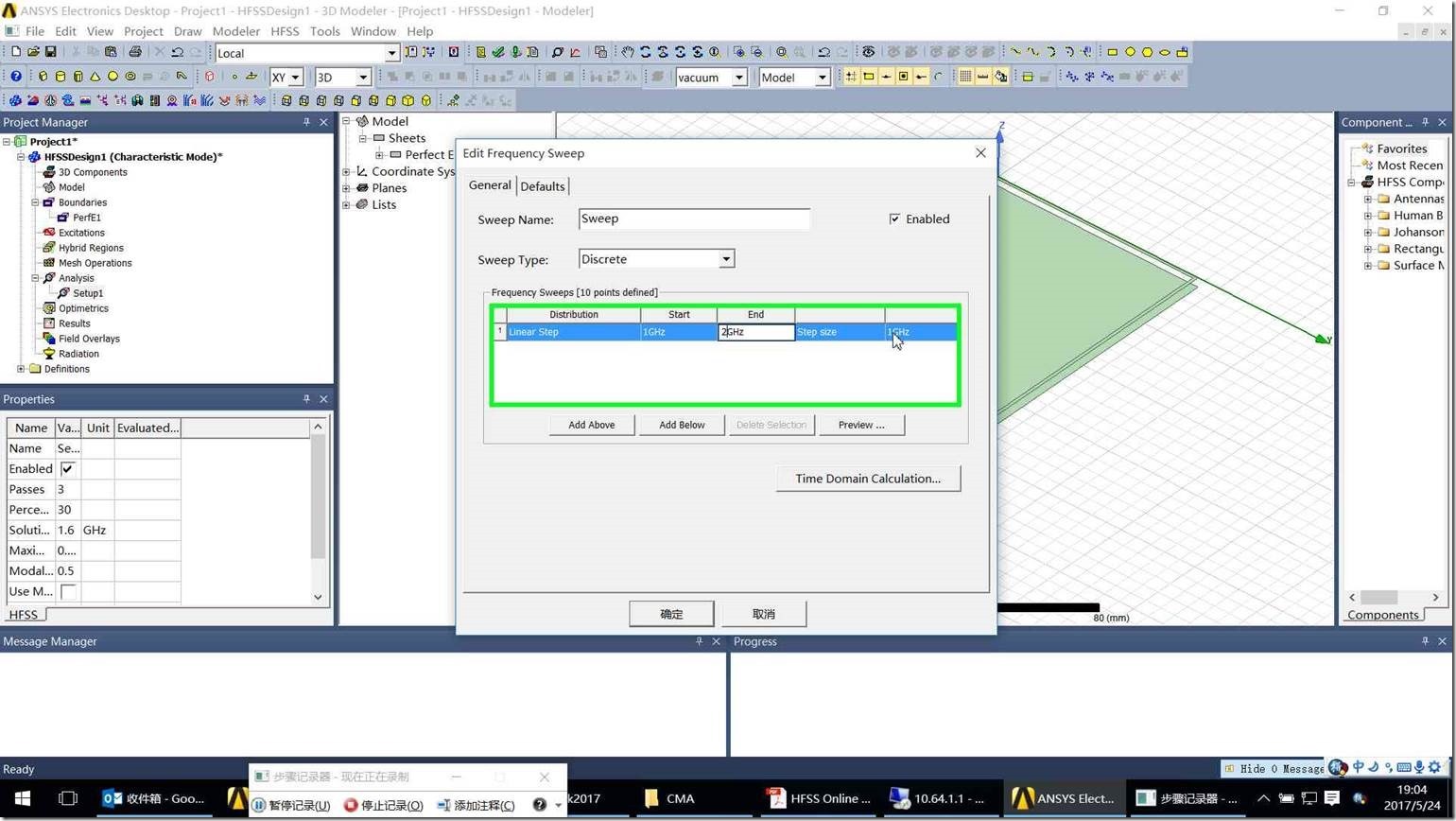1456x821 pixels.
Task: Click the draw circle icon in top toolbar
Action: coord(1130,52)
